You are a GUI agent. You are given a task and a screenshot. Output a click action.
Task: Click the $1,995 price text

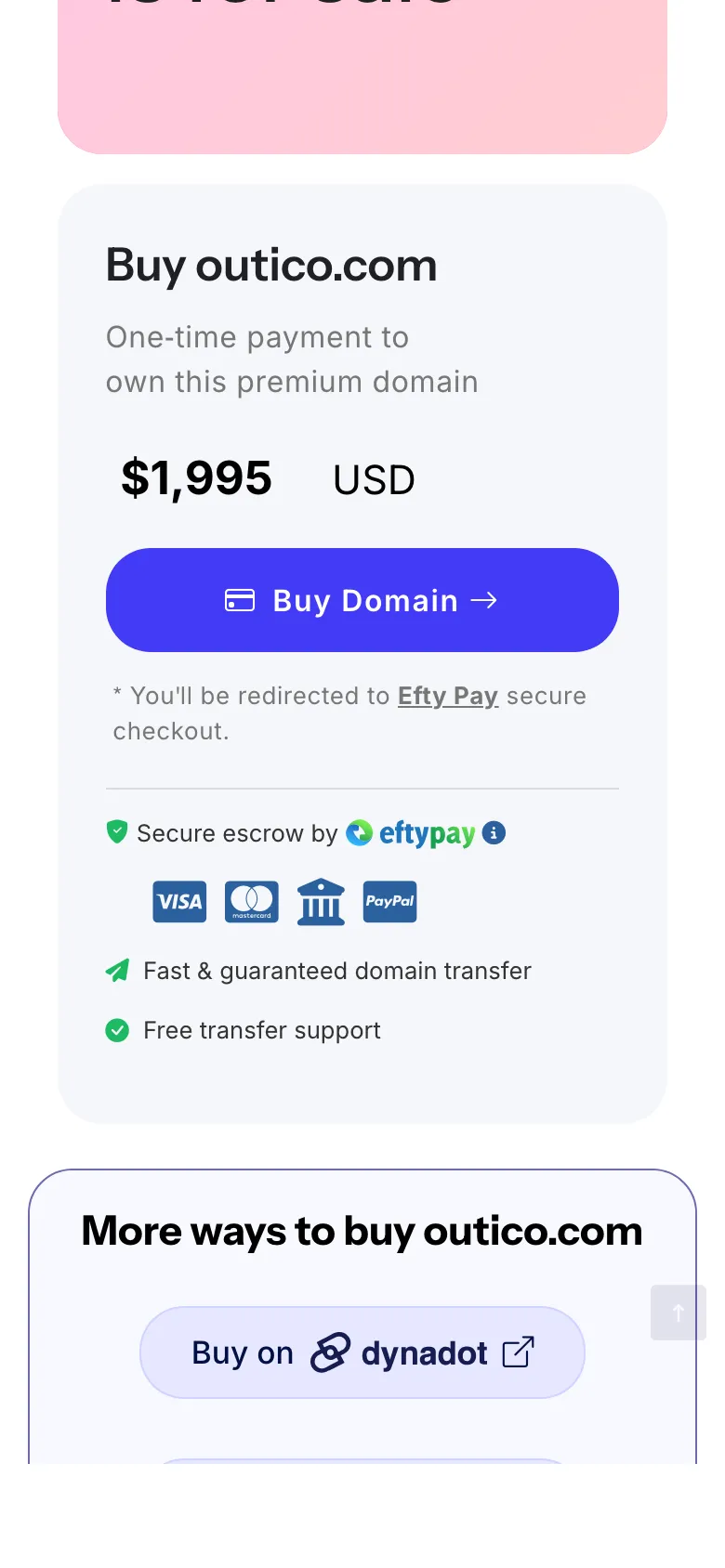196,478
